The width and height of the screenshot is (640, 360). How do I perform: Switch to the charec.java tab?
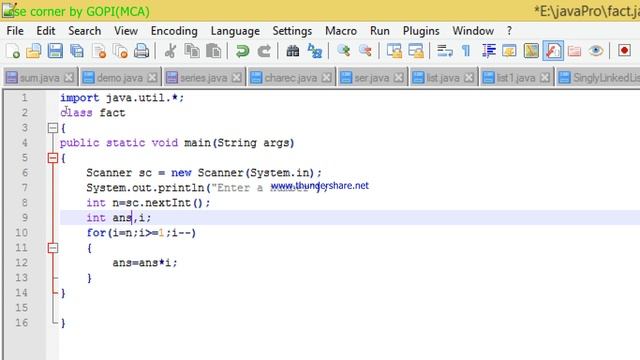click(290, 78)
